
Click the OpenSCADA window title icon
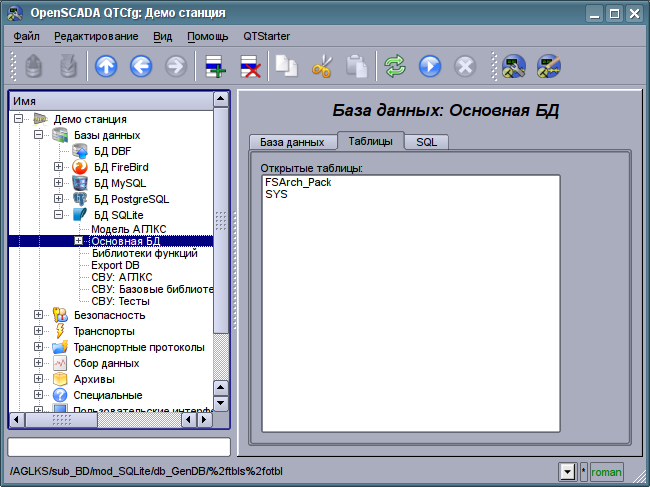(15, 13)
